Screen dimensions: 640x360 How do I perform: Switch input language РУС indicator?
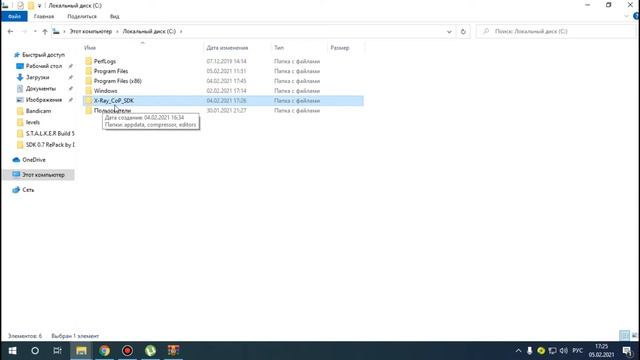tap(578, 351)
